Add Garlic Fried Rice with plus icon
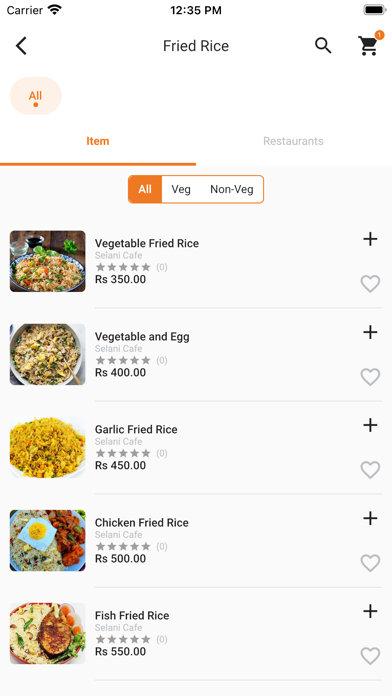Screen dimensions: 392x696 pyautogui.click(x=370, y=425)
